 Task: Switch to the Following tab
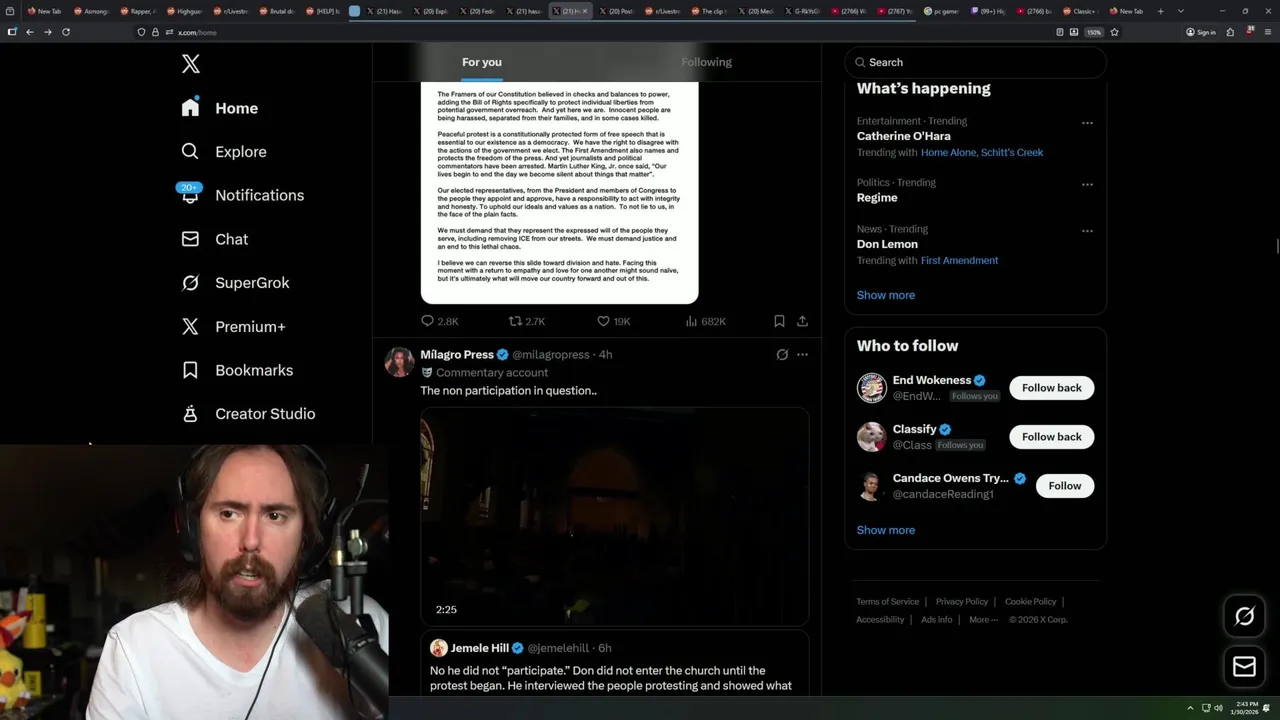(x=706, y=62)
